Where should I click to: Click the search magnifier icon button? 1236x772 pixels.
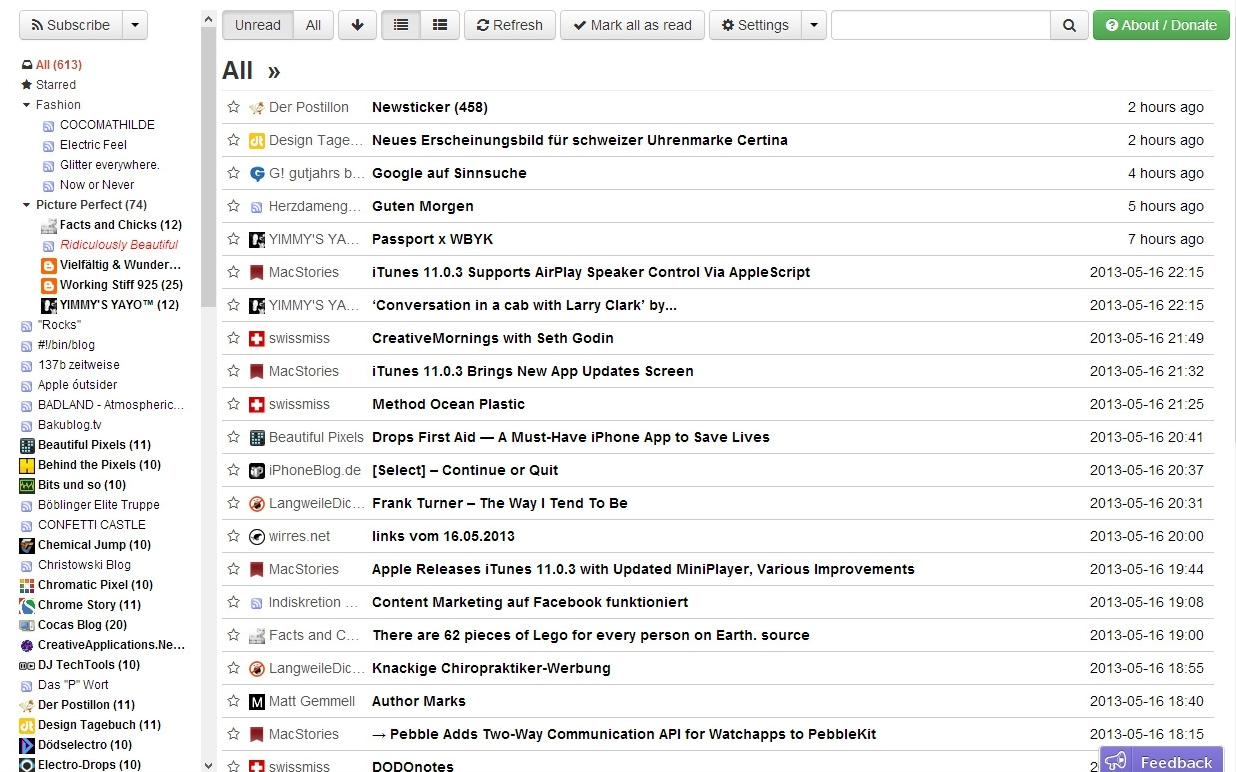tap(1069, 25)
